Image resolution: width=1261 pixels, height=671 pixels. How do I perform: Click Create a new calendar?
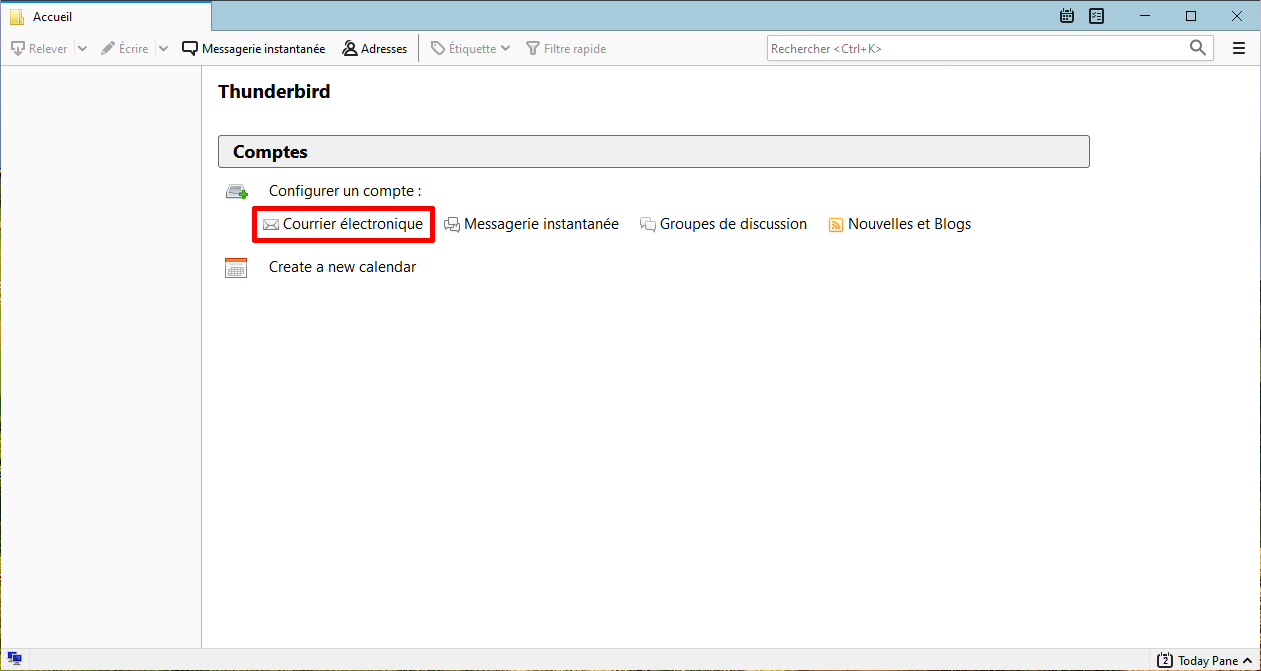[342, 267]
